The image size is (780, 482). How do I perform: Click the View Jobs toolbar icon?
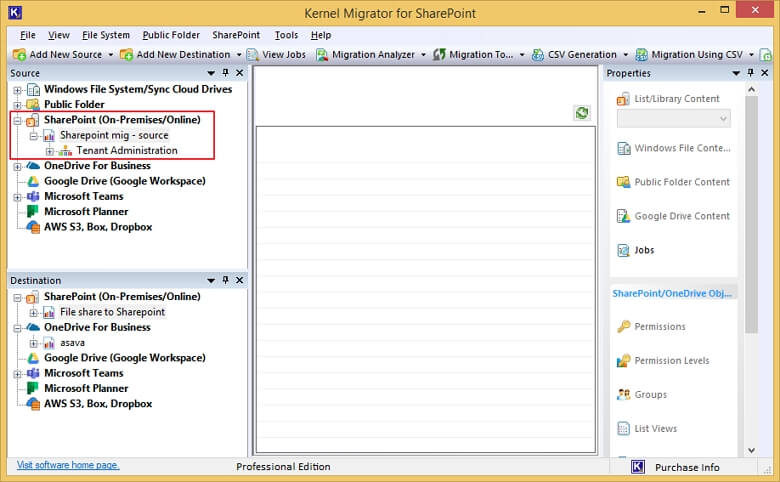[253, 55]
